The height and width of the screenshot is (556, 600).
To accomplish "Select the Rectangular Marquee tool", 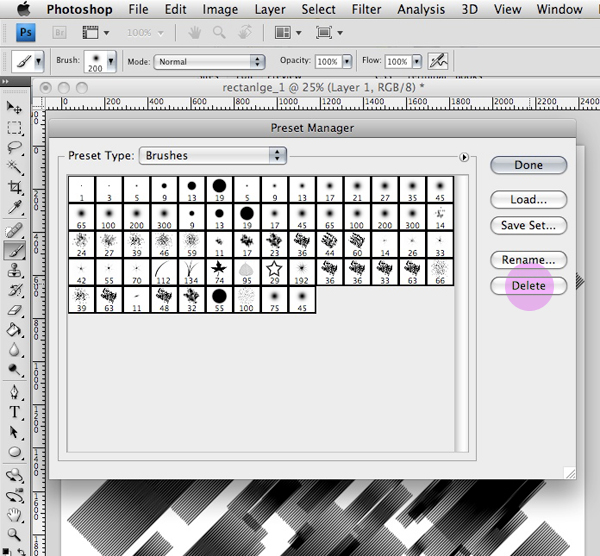I will point(15,128).
